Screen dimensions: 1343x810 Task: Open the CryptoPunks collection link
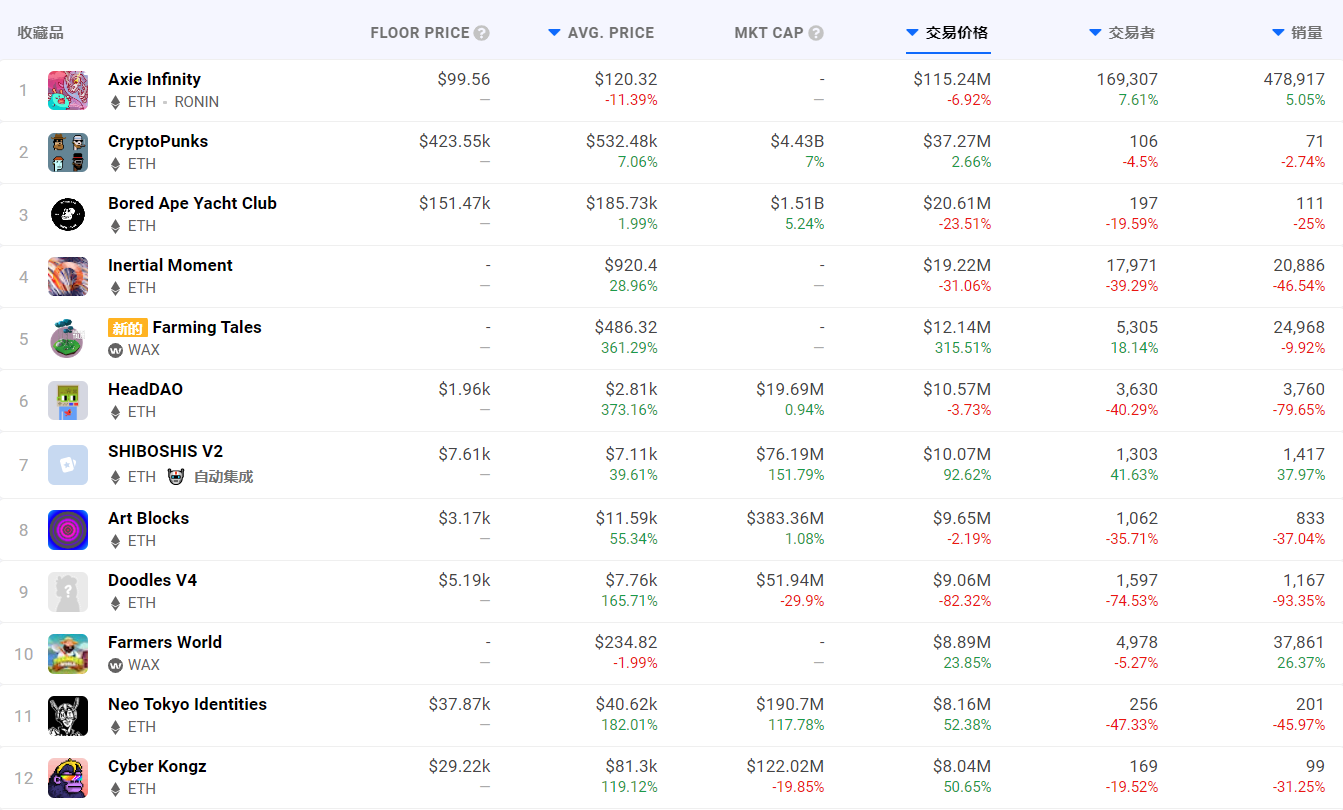[x=158, y=141]
